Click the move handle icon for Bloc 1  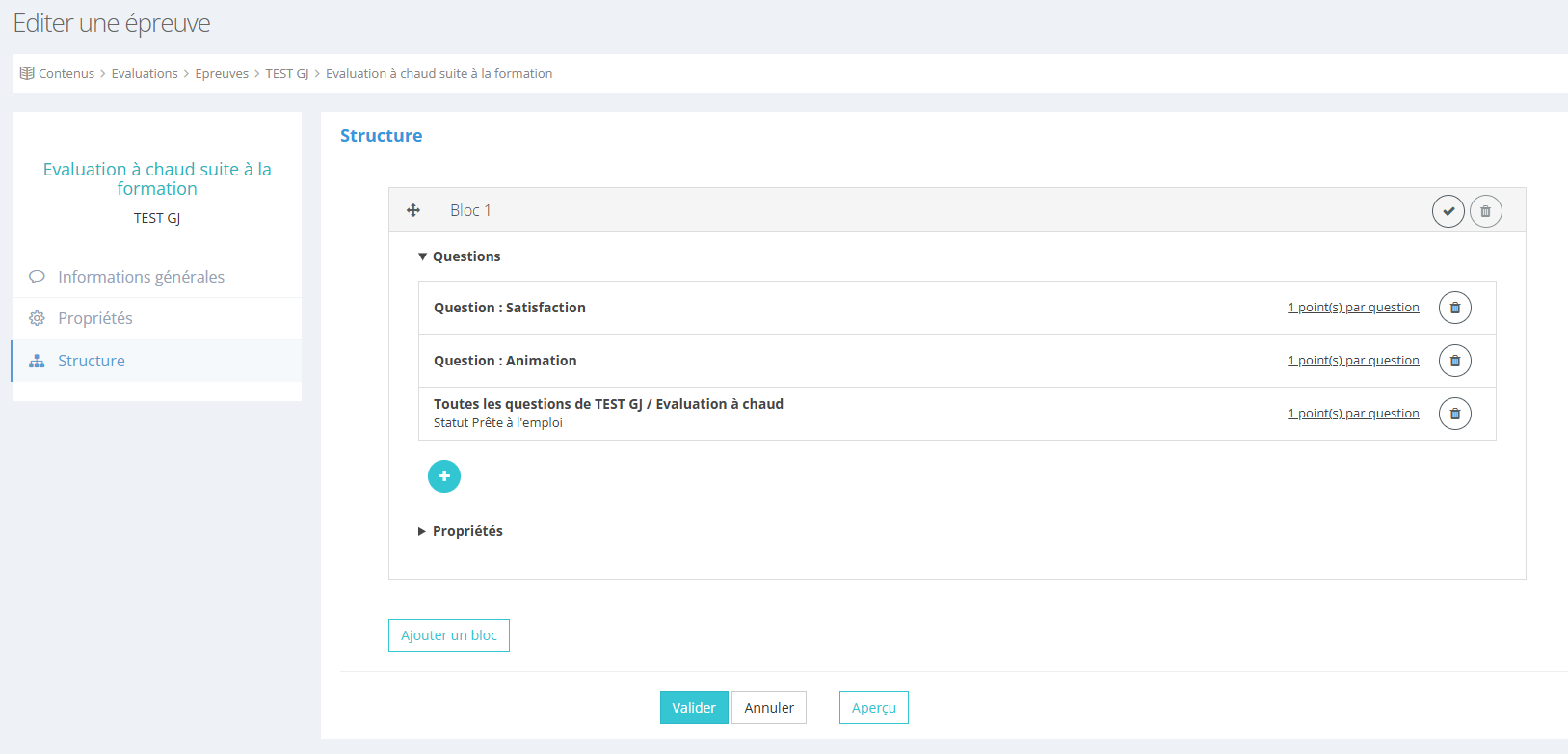413,210
